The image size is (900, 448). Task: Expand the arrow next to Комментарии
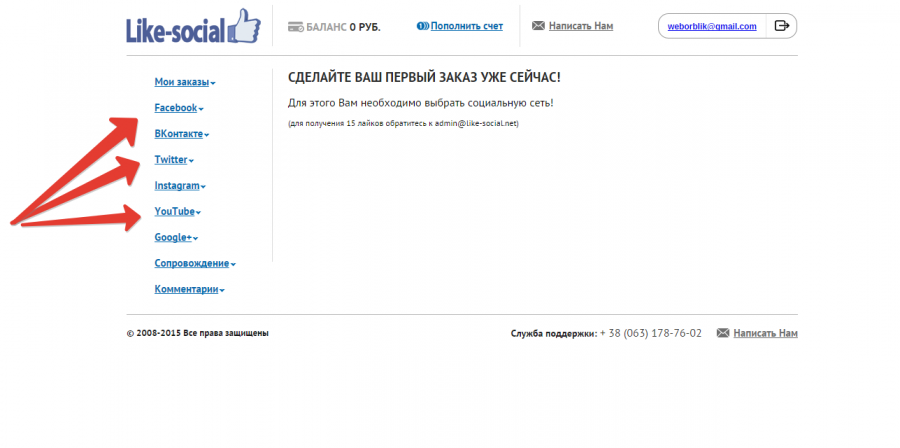tap(222, 291)
